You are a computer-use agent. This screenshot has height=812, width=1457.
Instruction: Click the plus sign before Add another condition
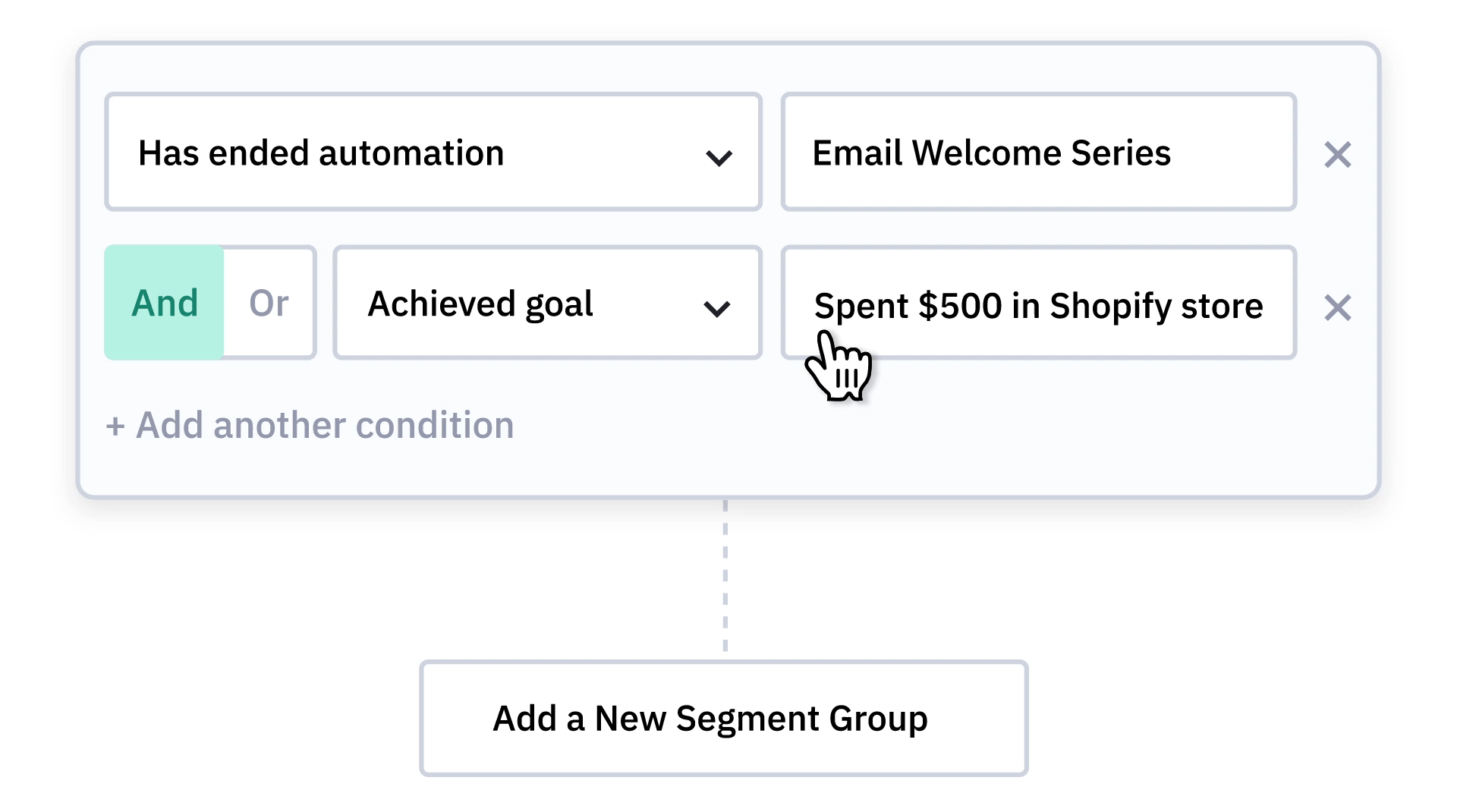[115, 426]
